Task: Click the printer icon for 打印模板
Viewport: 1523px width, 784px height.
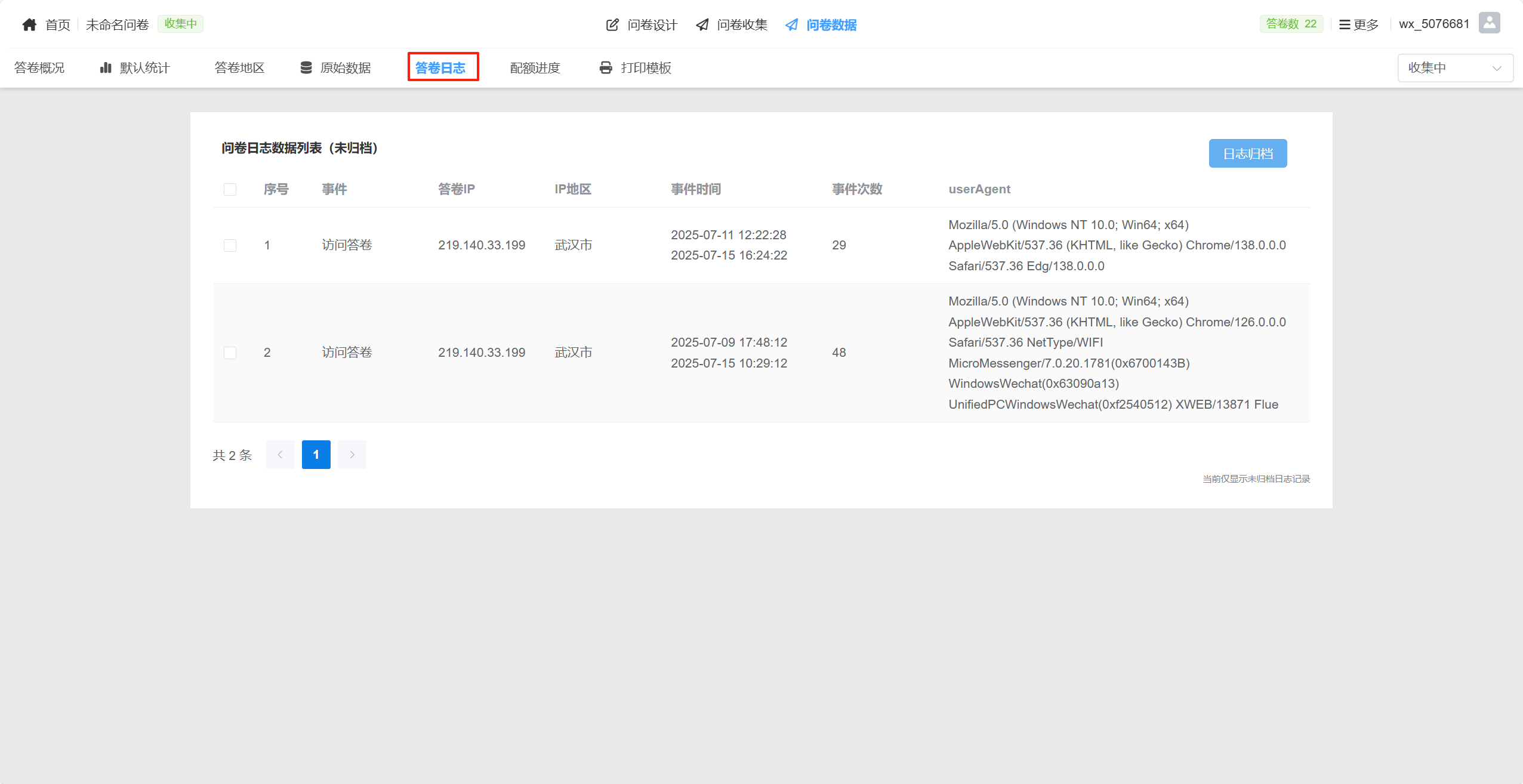Action: point(606,67)
